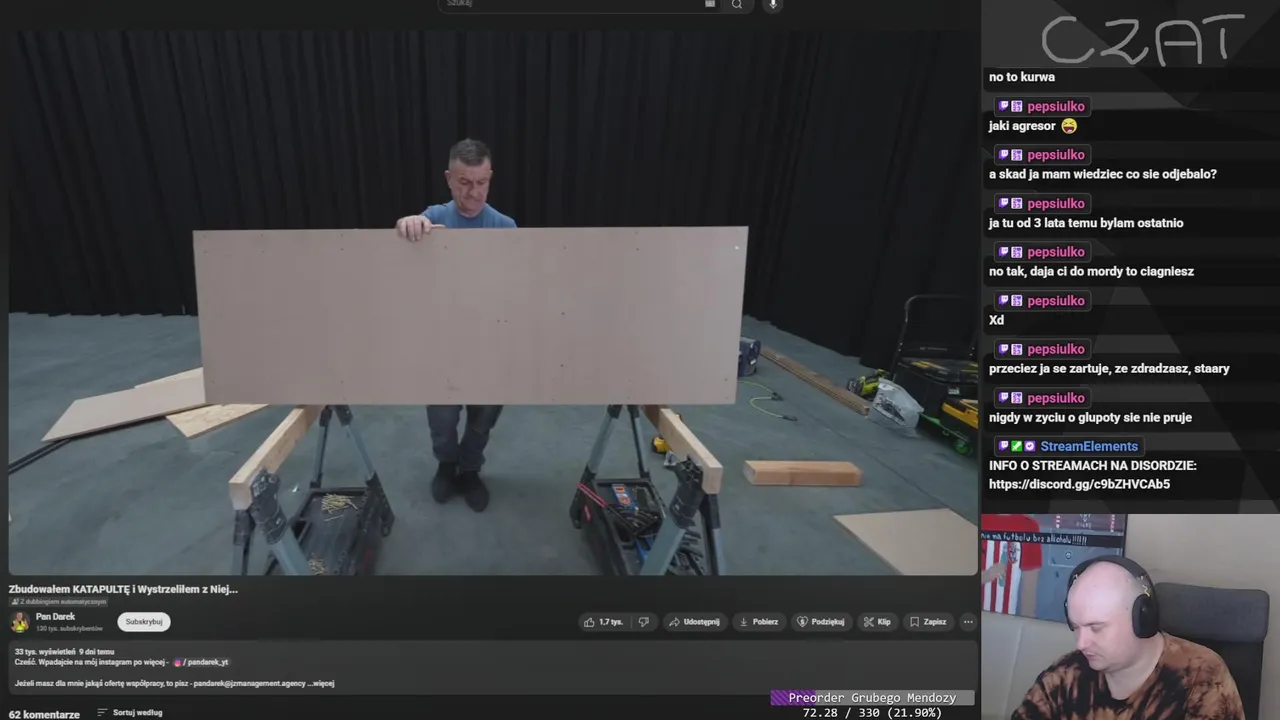This screenshot has height=720, width=1280.
Task: Click the YouTube search magnifier icon
Action: coord(737,4)
